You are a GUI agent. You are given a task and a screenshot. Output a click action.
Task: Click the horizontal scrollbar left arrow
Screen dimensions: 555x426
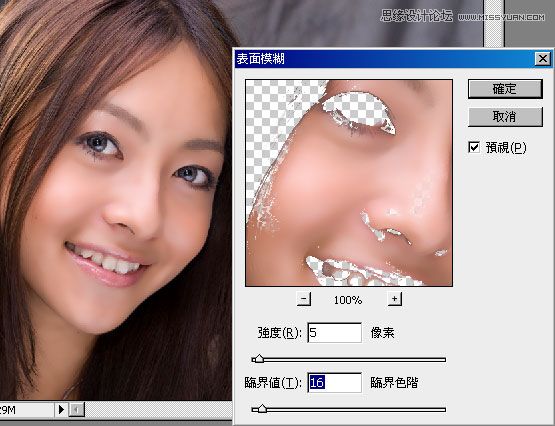coord(76,410)
